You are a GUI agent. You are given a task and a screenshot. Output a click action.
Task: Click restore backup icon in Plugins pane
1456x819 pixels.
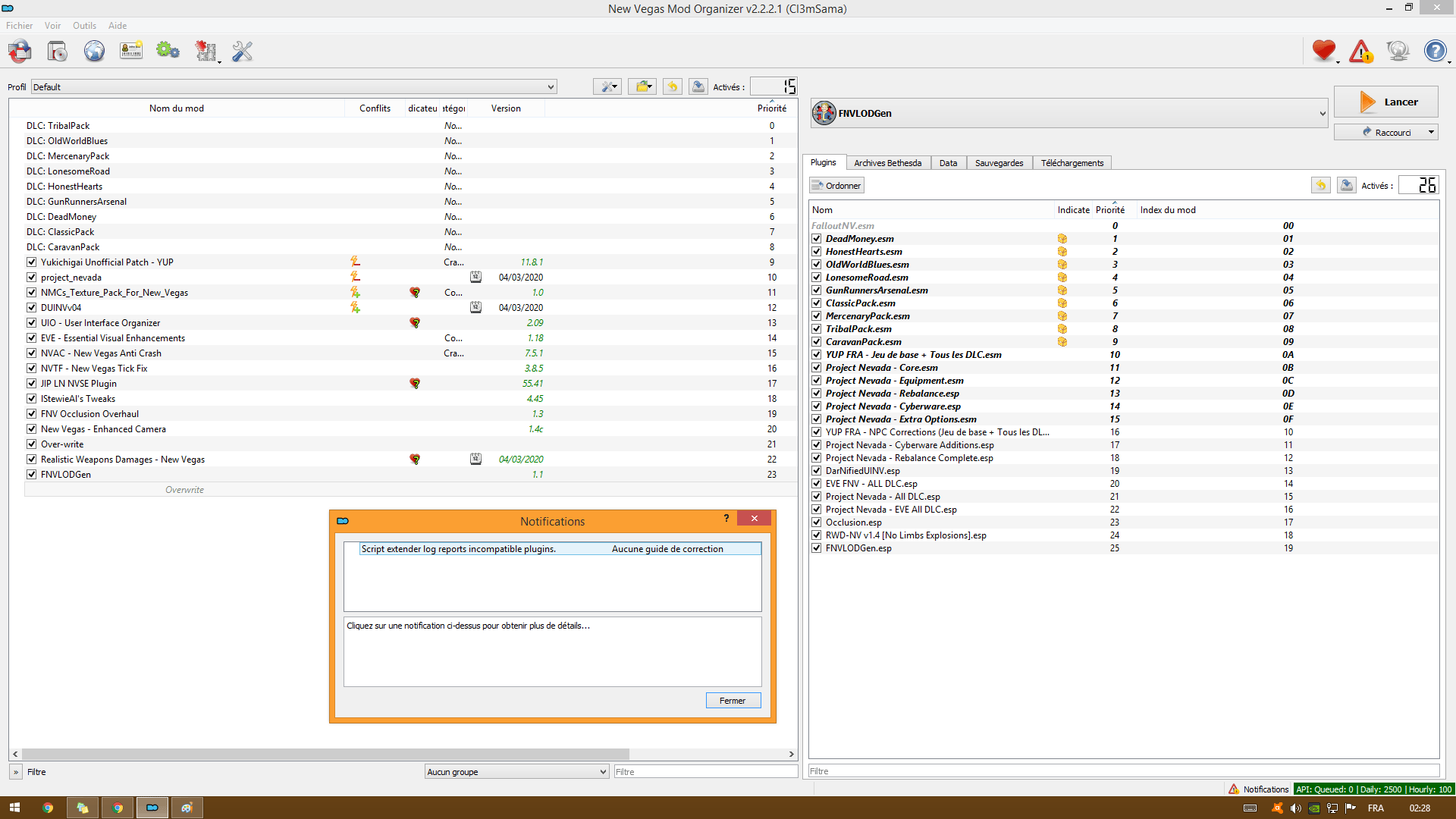point(1321,185)
